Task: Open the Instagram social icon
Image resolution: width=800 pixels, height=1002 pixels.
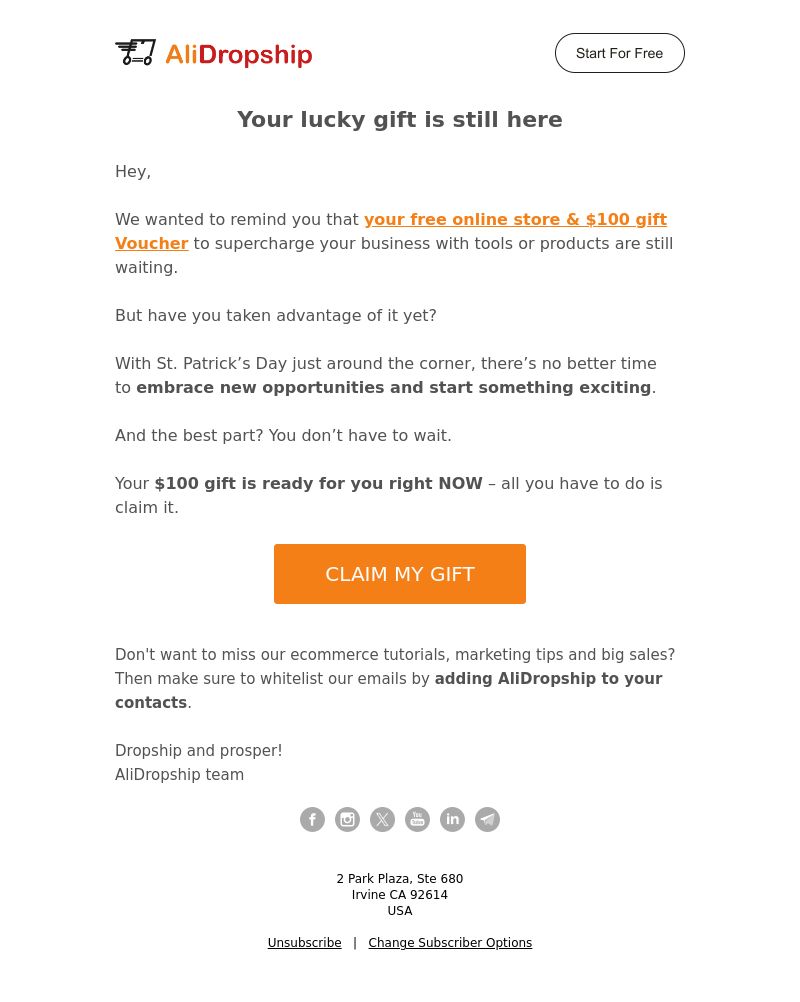Action: [348, 819]
